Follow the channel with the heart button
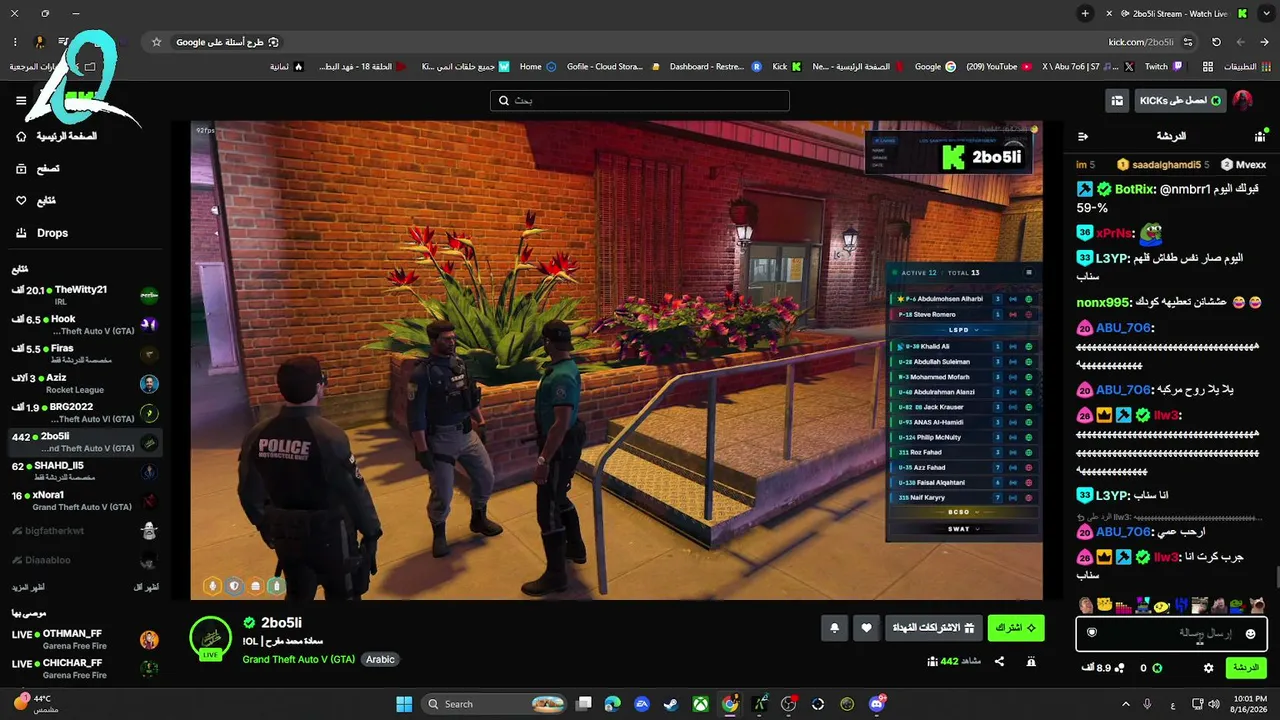The height and width of the screenshot is (720, 1280). pos(867,628)
